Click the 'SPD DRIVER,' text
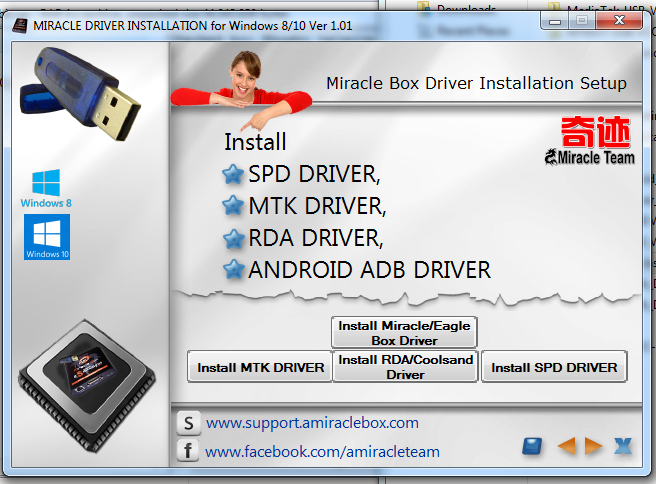Image resolution: width=656 pixels, height=484 pixels. (x=314, y=174)
